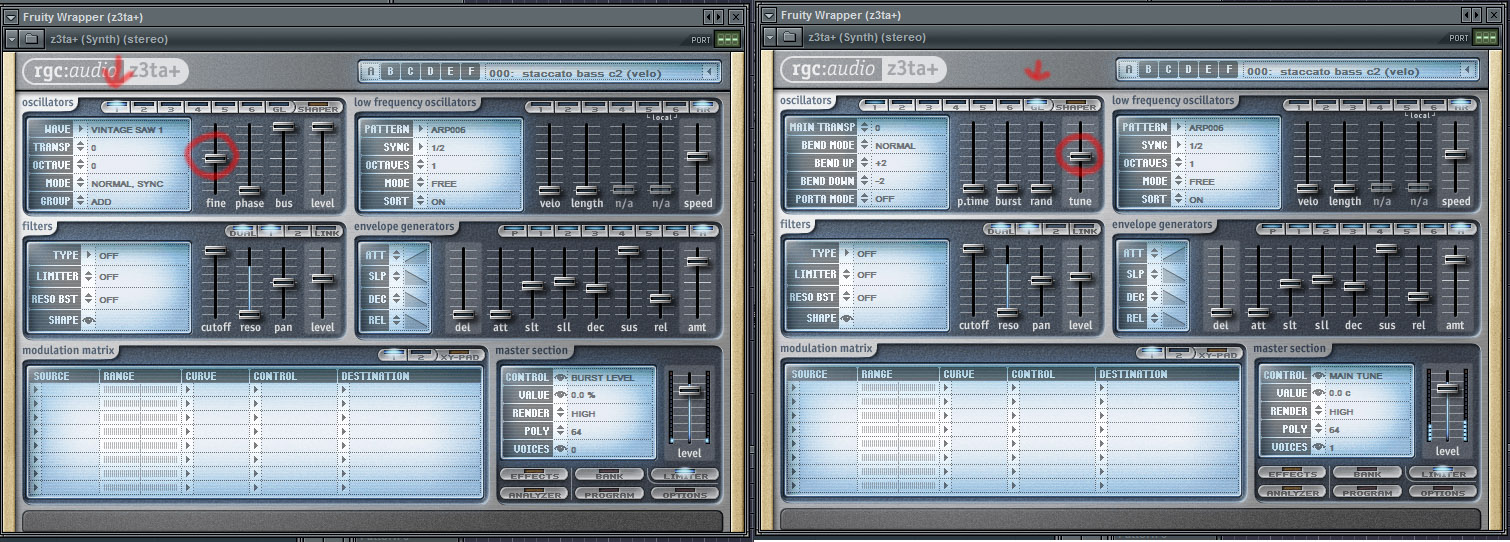Image resolution: width=1510 pixels, height=542 pixels.
Task: Select oscillator tab 1 in the right window
Action: 874,106
